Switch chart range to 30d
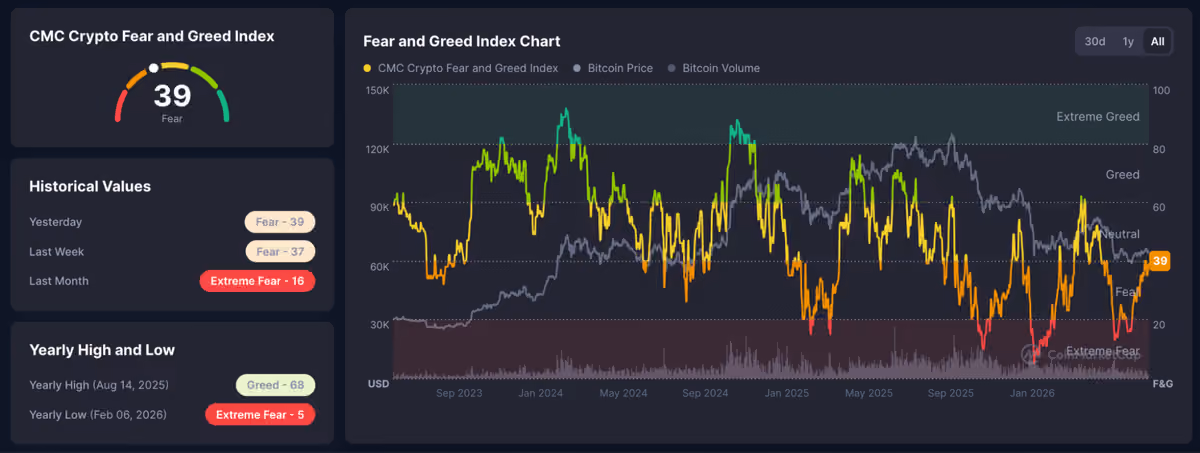The height and width of the screenshot is (453, 1200). tap(1095, 41)
